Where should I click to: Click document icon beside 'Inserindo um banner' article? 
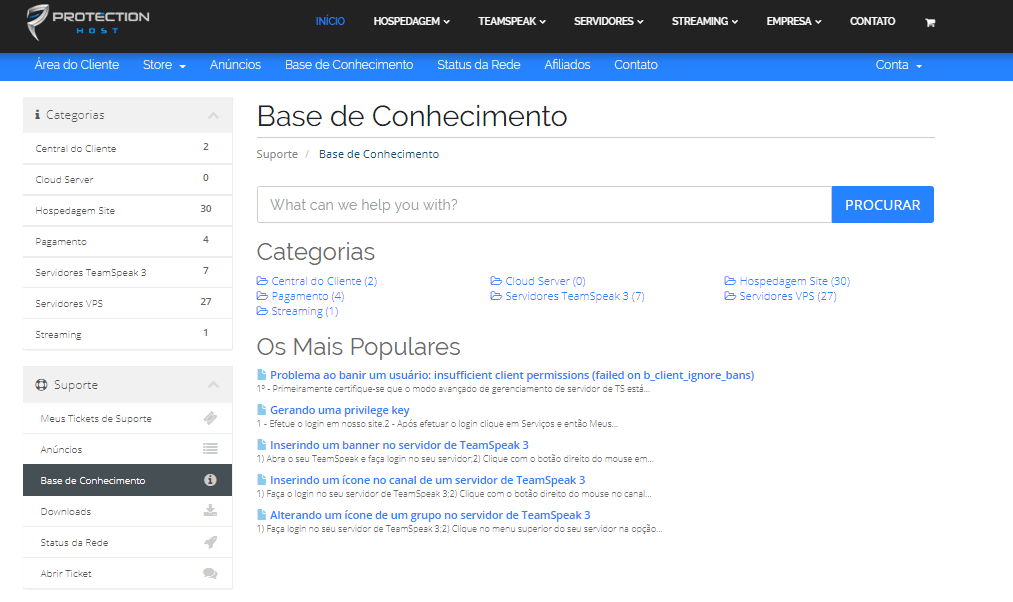point(262,444)
